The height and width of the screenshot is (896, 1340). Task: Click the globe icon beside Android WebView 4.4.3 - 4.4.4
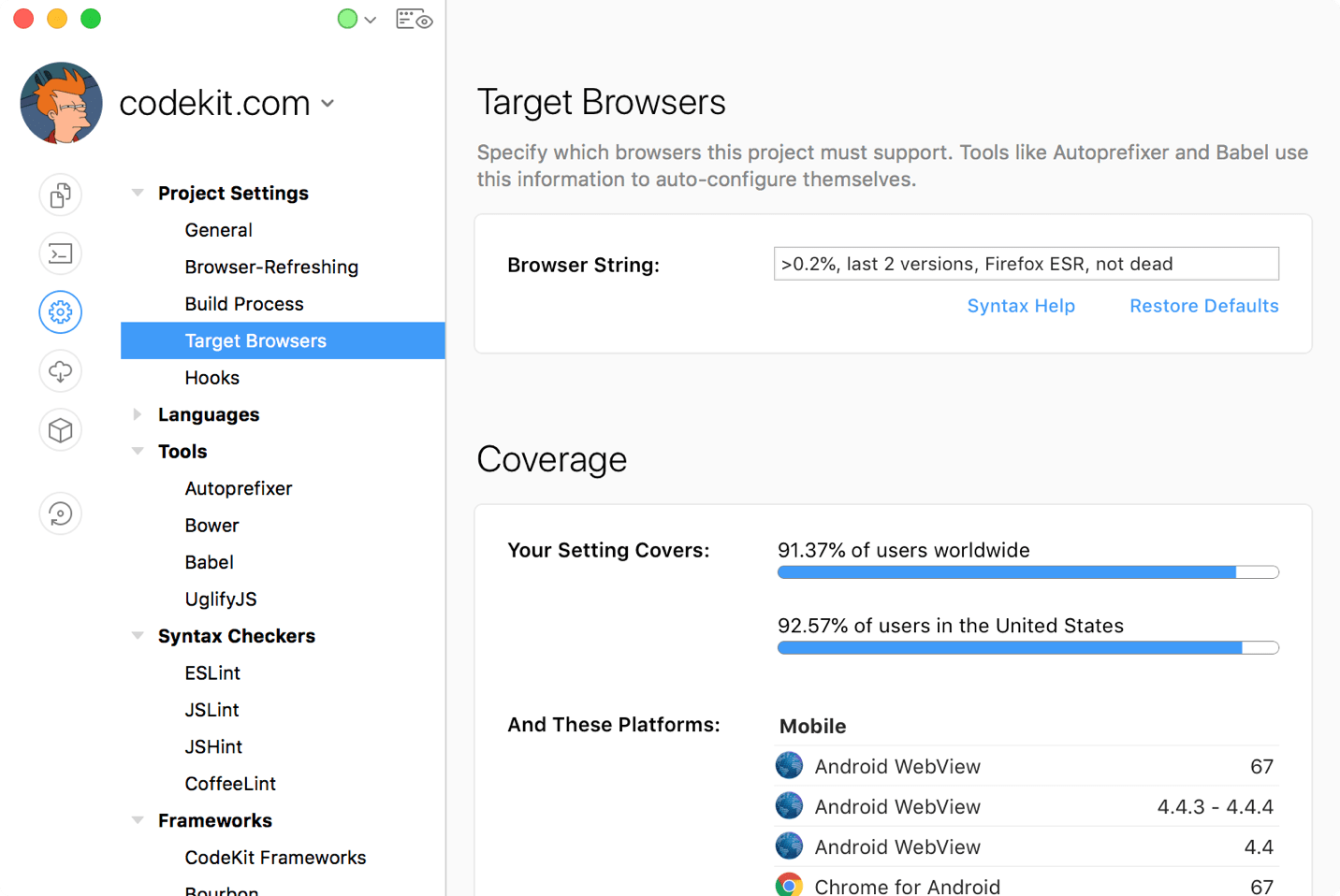(789, 805)
